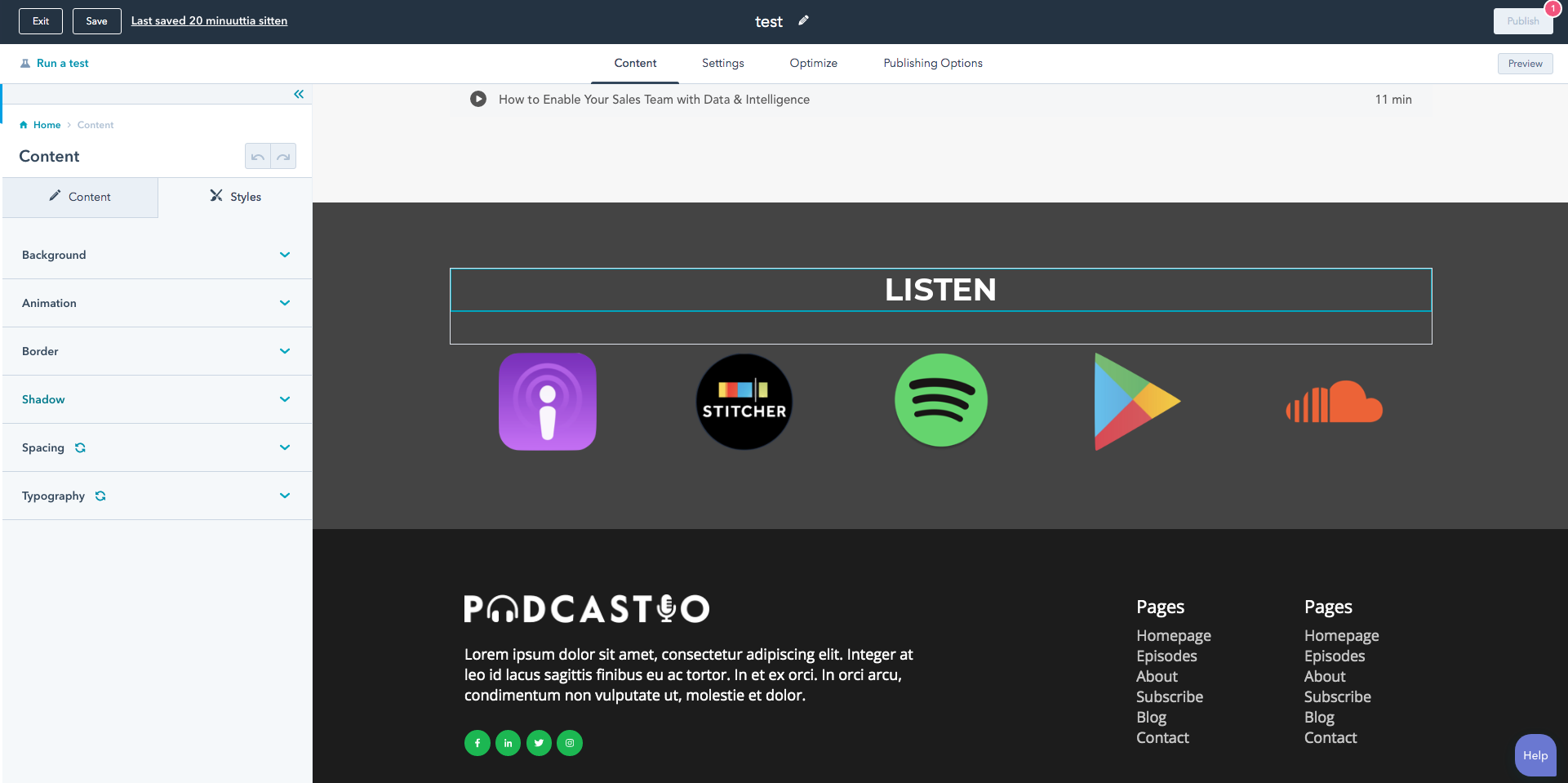Click the Google Play logo
This screenshot has width=1568, height=783.
pyautogui.click(x=1137, y=401)
